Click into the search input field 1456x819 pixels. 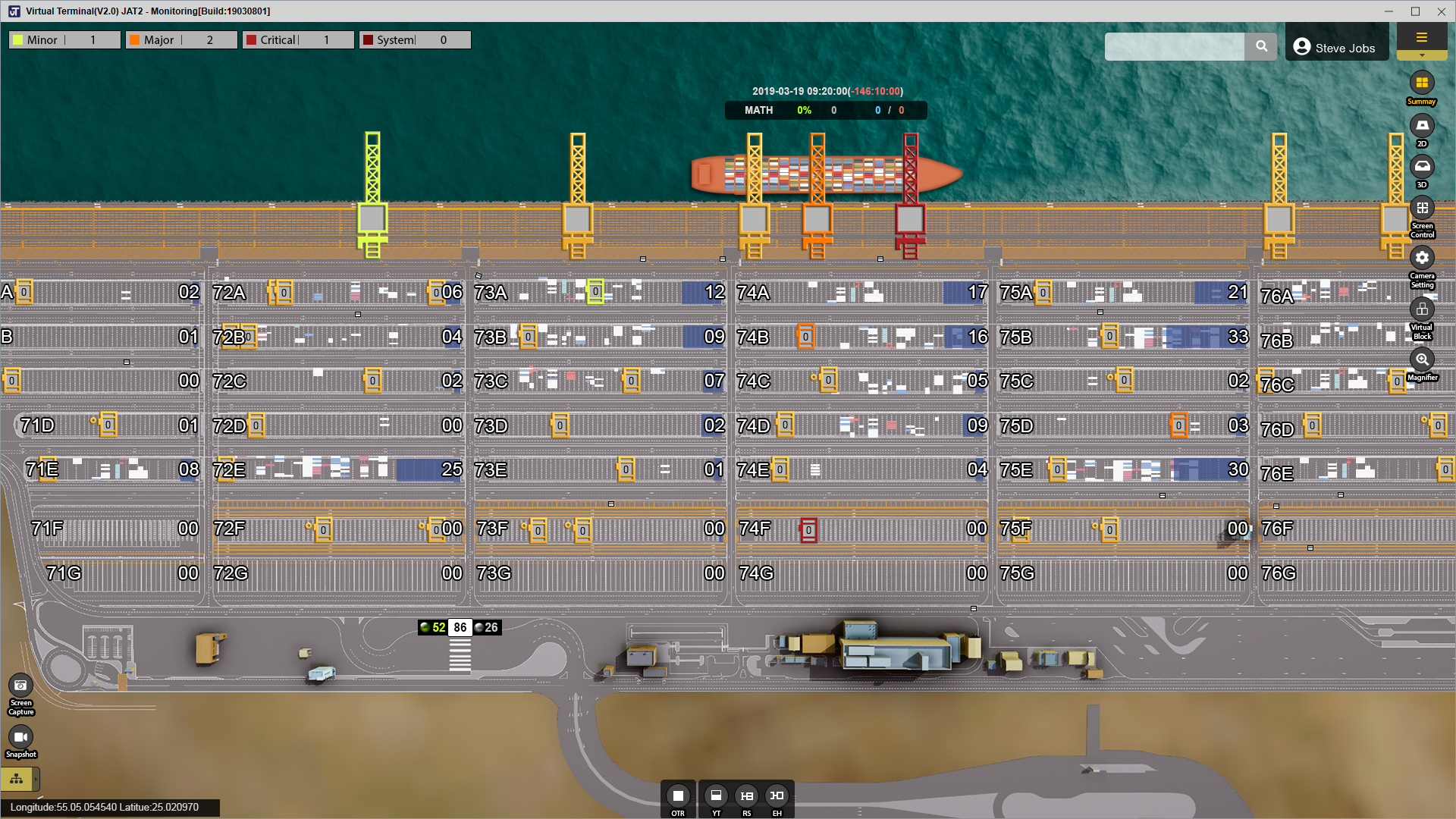click(x=1174, y=46)
